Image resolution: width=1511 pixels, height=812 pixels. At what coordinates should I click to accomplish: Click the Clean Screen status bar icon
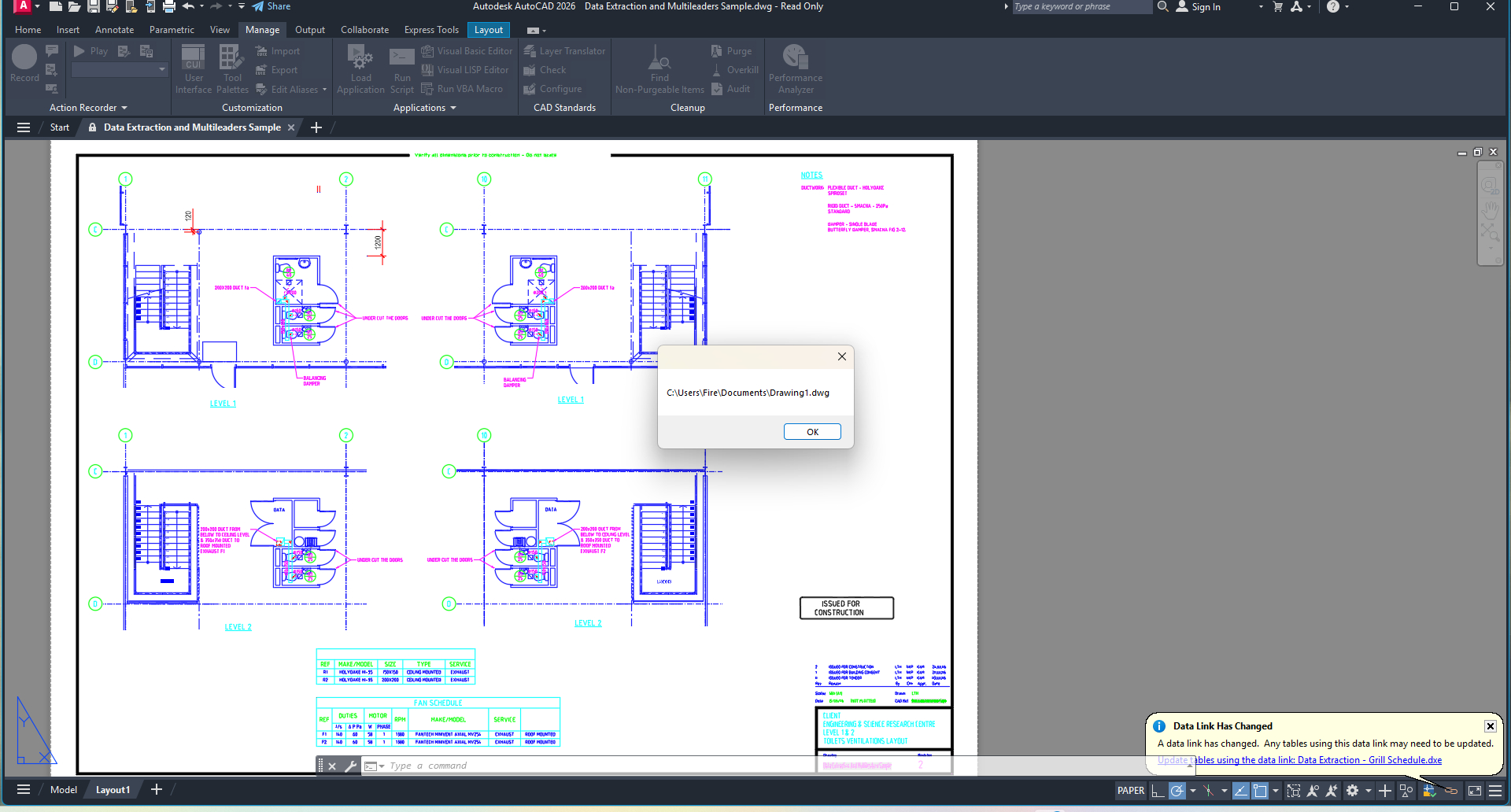[x=1475, y=791]
